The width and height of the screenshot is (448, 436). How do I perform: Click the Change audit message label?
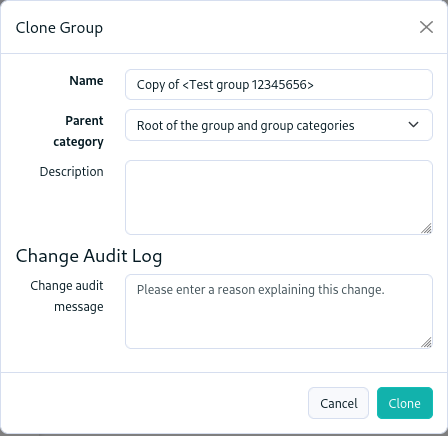point(67,296)
